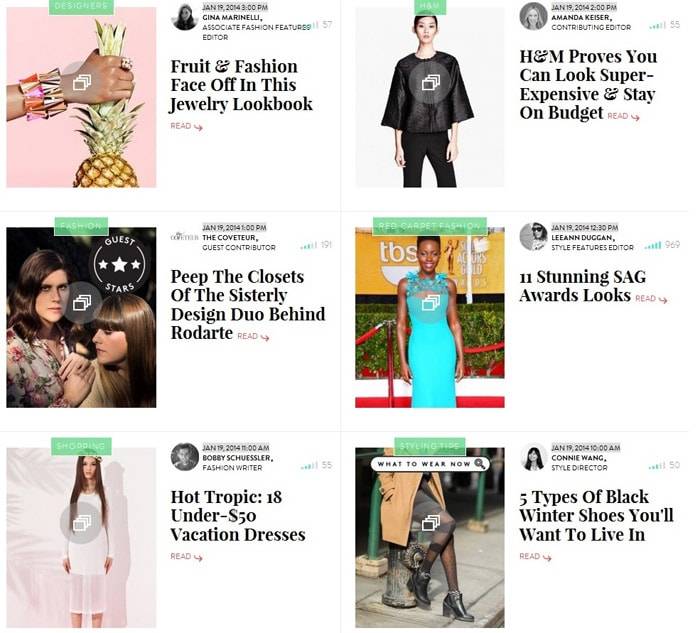Click What To Wear Now search badge

pos(430,464)
